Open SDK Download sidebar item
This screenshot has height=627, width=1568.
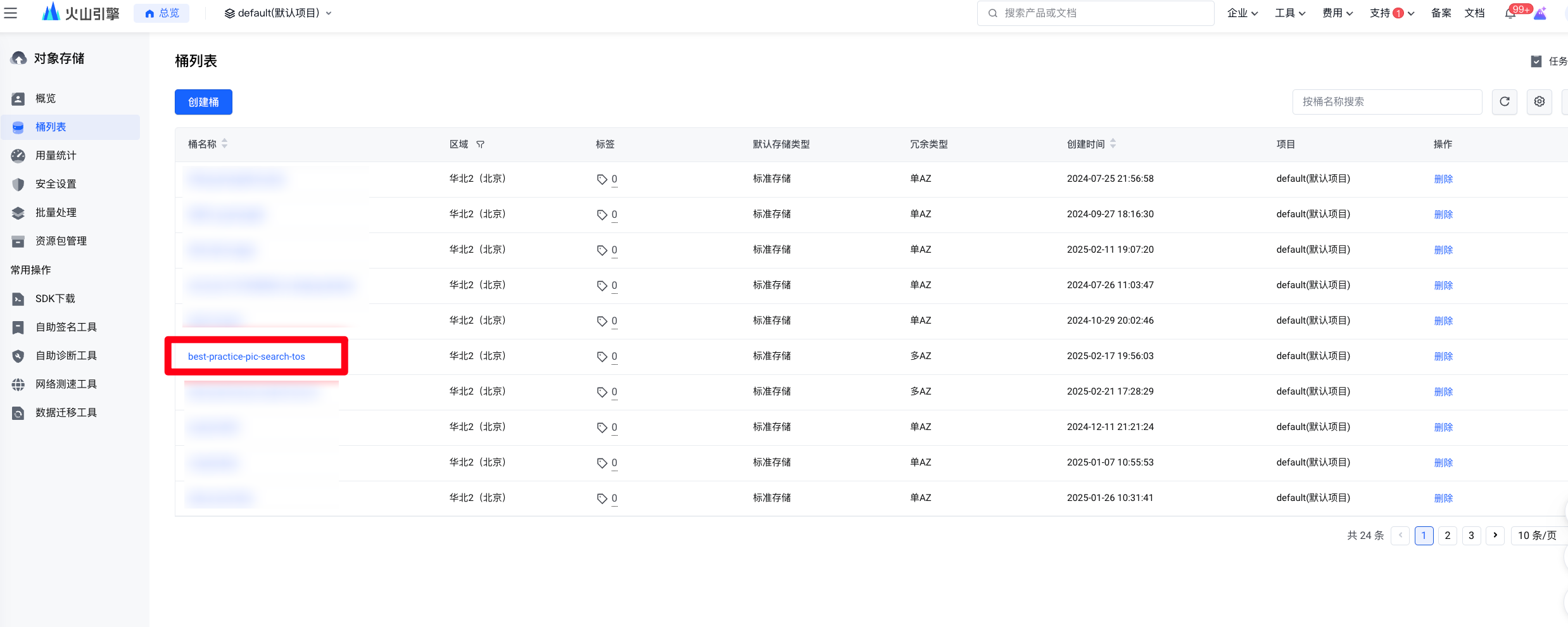click(x=70, y=298)
